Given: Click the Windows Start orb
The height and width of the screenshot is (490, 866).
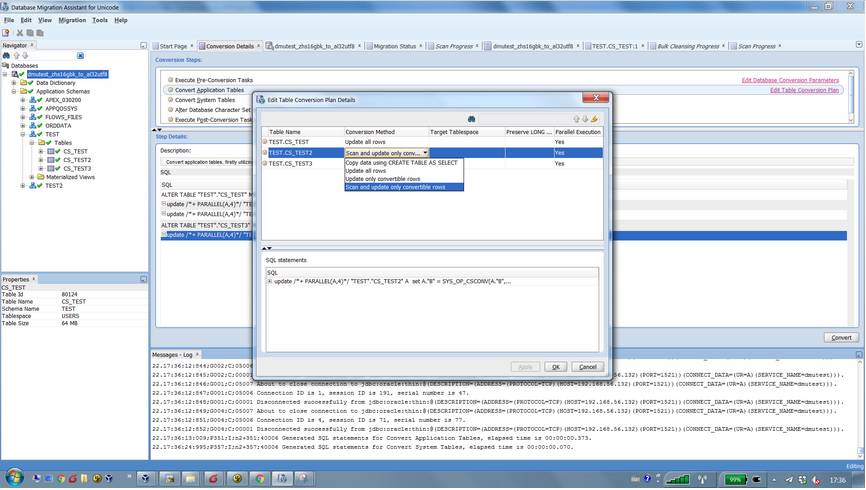Looking at the screenshot, I should (14, 477).
